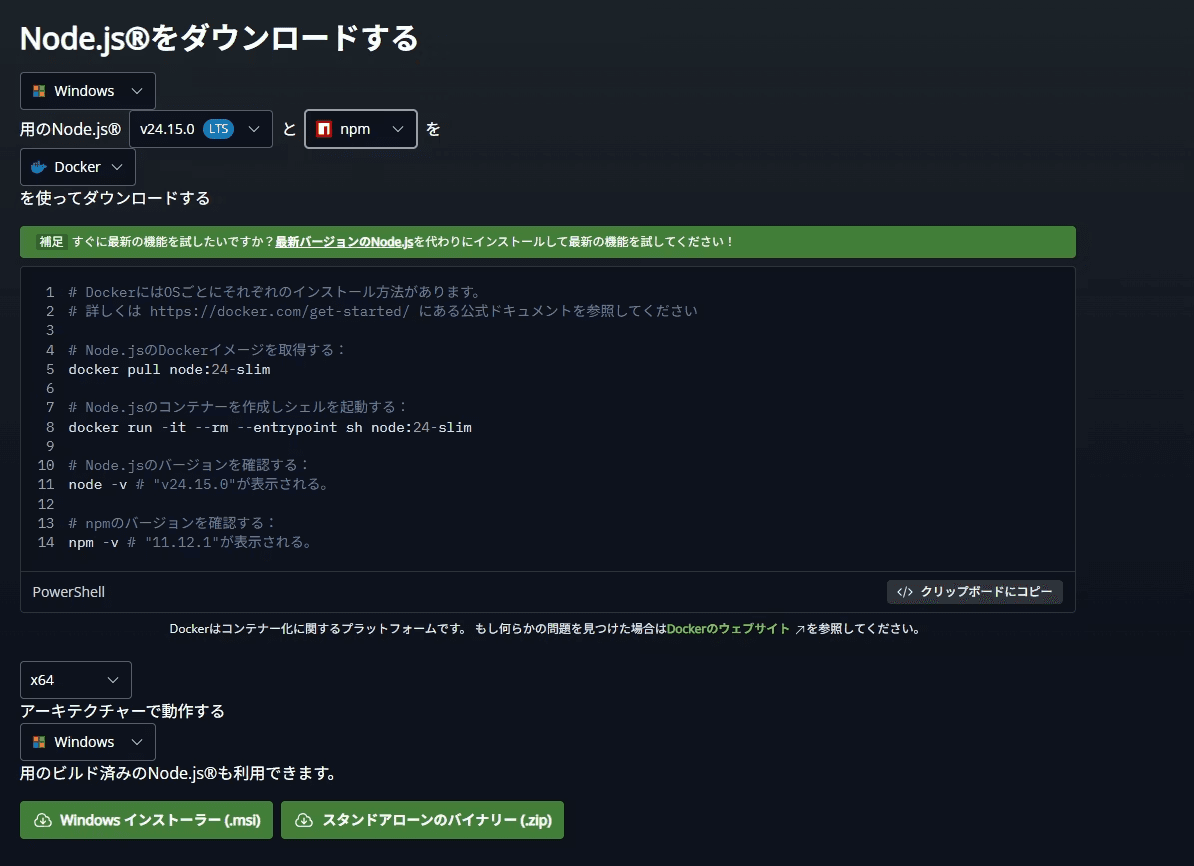Click the docker run --entrypoint sh line
Viewport: 1194px width, 866px height.
point(270,427)
